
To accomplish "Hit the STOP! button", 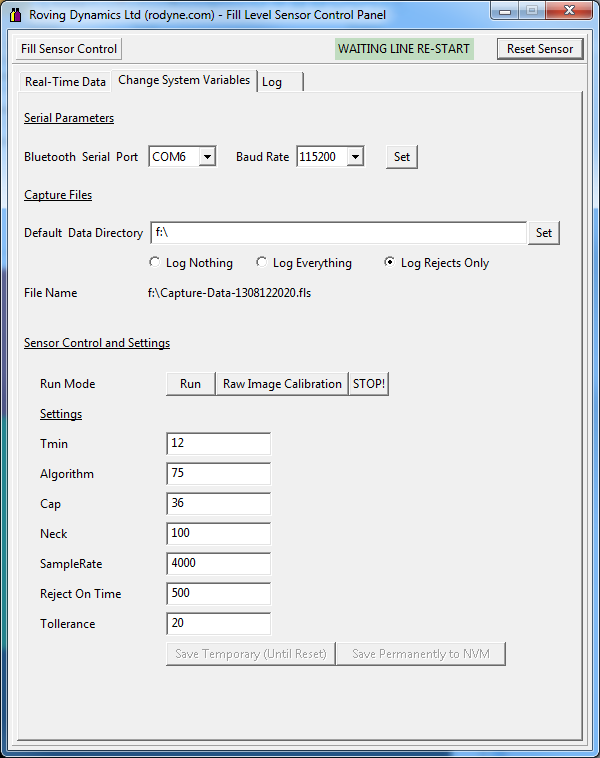I will click(369, 384).
